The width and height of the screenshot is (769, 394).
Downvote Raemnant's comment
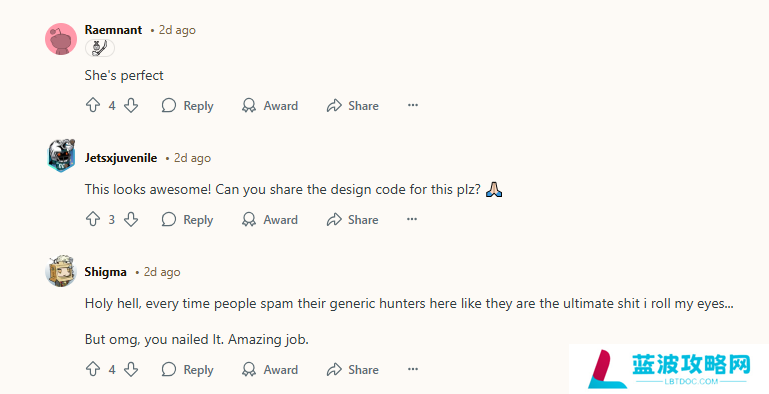click(x=131, y=105)
